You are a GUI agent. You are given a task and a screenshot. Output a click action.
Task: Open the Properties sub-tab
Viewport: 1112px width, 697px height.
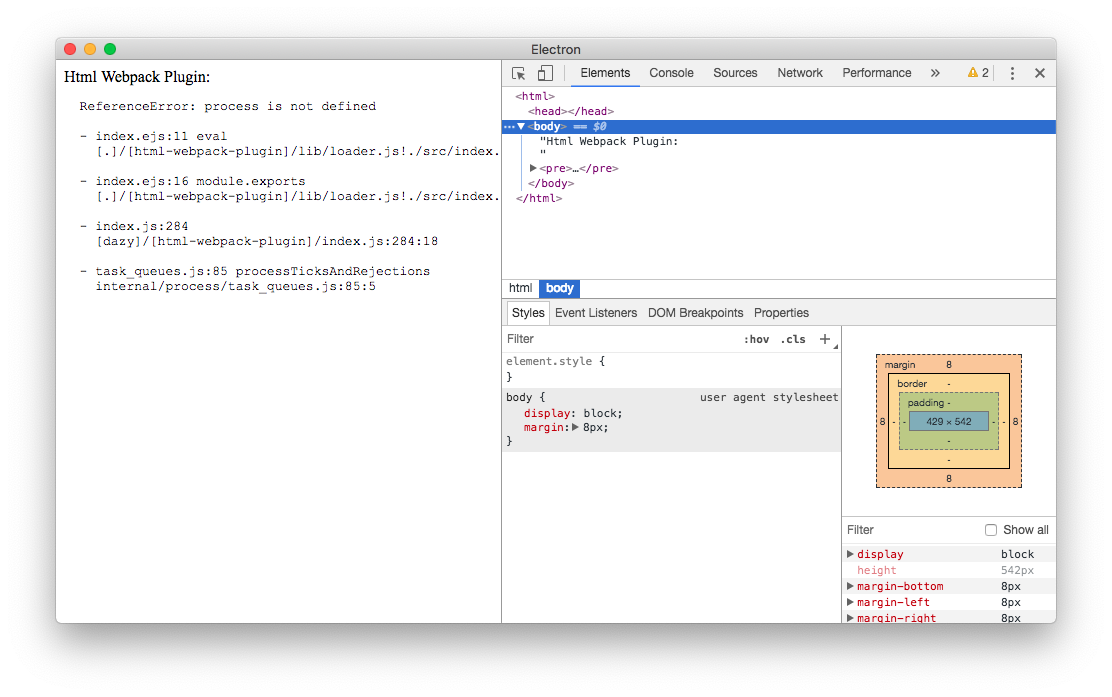tap(781, 313)
